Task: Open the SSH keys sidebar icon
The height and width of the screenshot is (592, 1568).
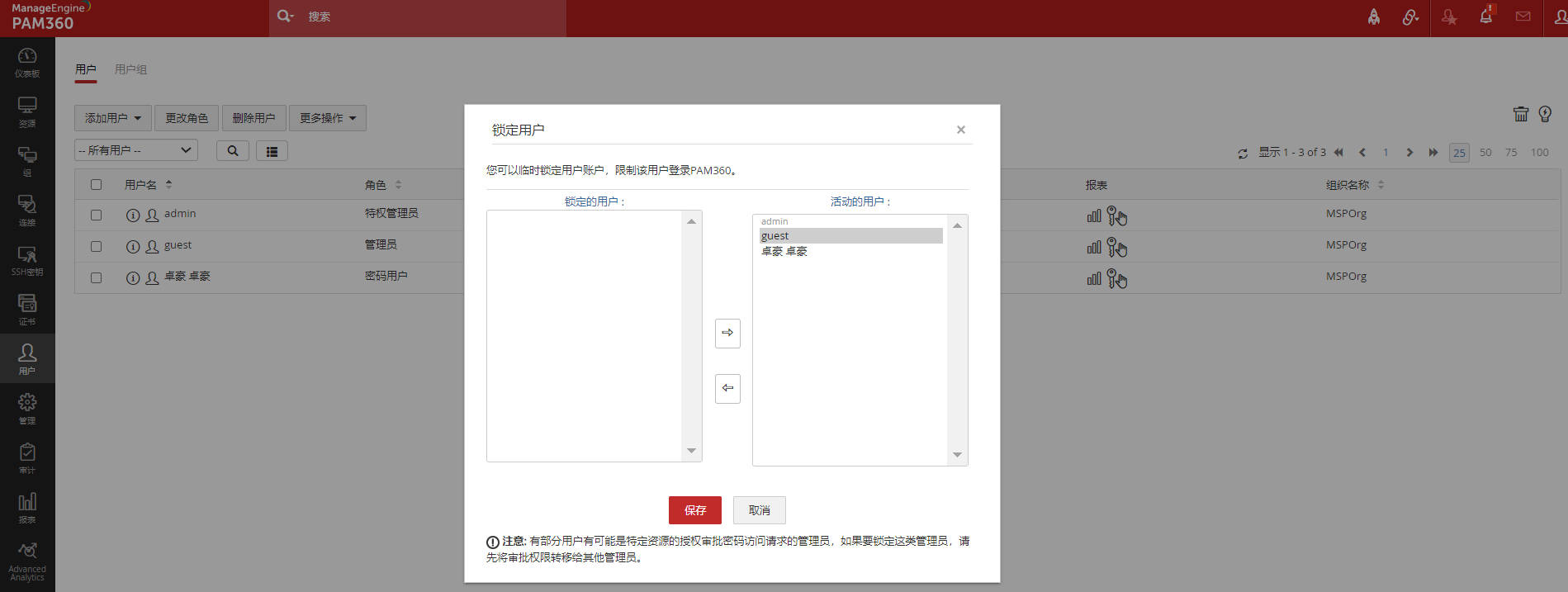Action: coord(27,260)
